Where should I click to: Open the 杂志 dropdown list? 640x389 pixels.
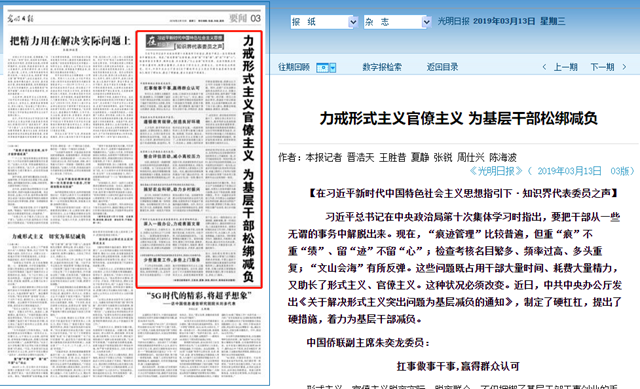[398, 22]
